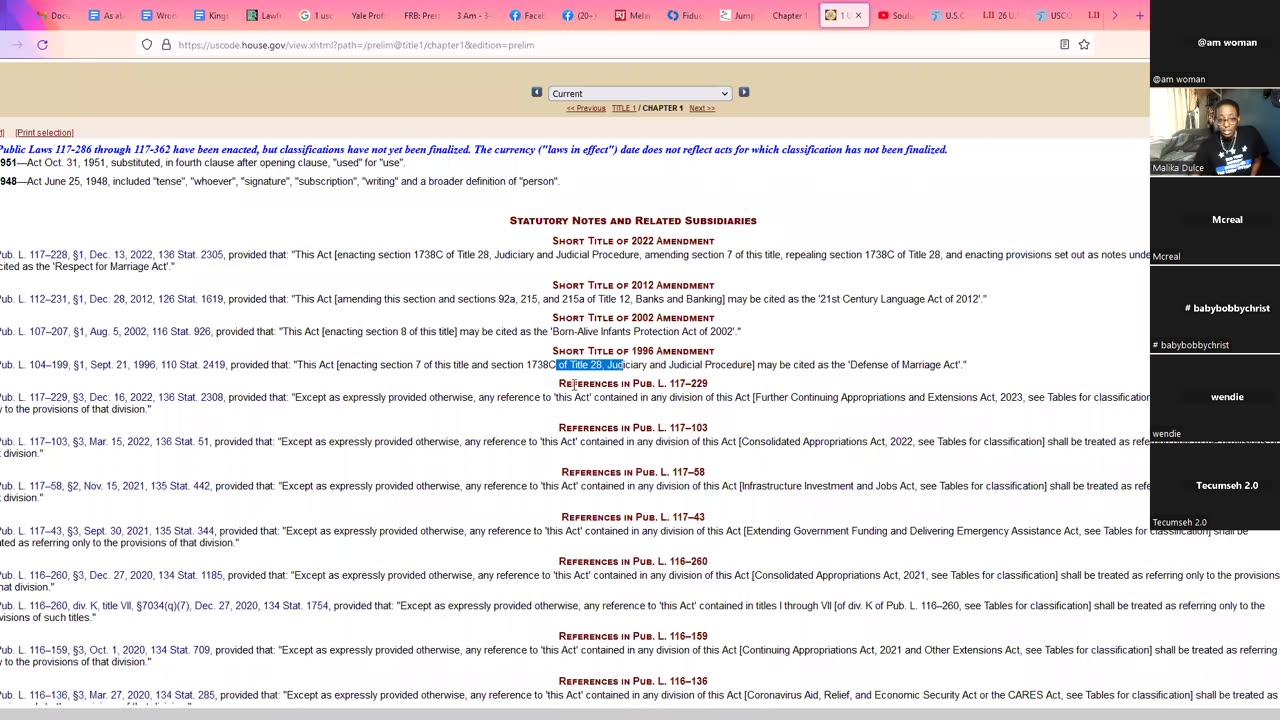Open tracking protection shield icon
The image size is (1280, 720).
[x=147, y=45]
